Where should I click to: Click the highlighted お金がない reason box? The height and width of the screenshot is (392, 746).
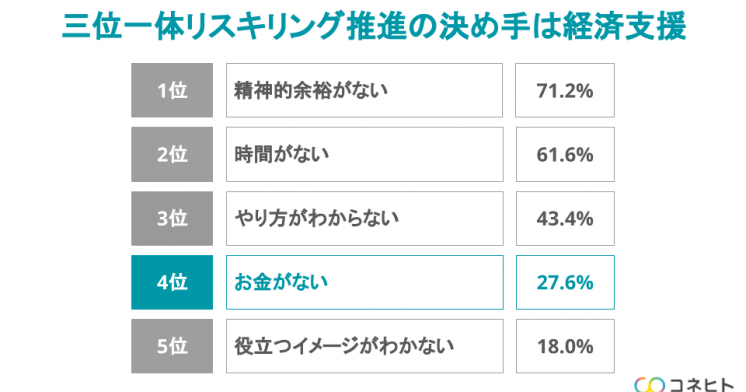(364, 282)
